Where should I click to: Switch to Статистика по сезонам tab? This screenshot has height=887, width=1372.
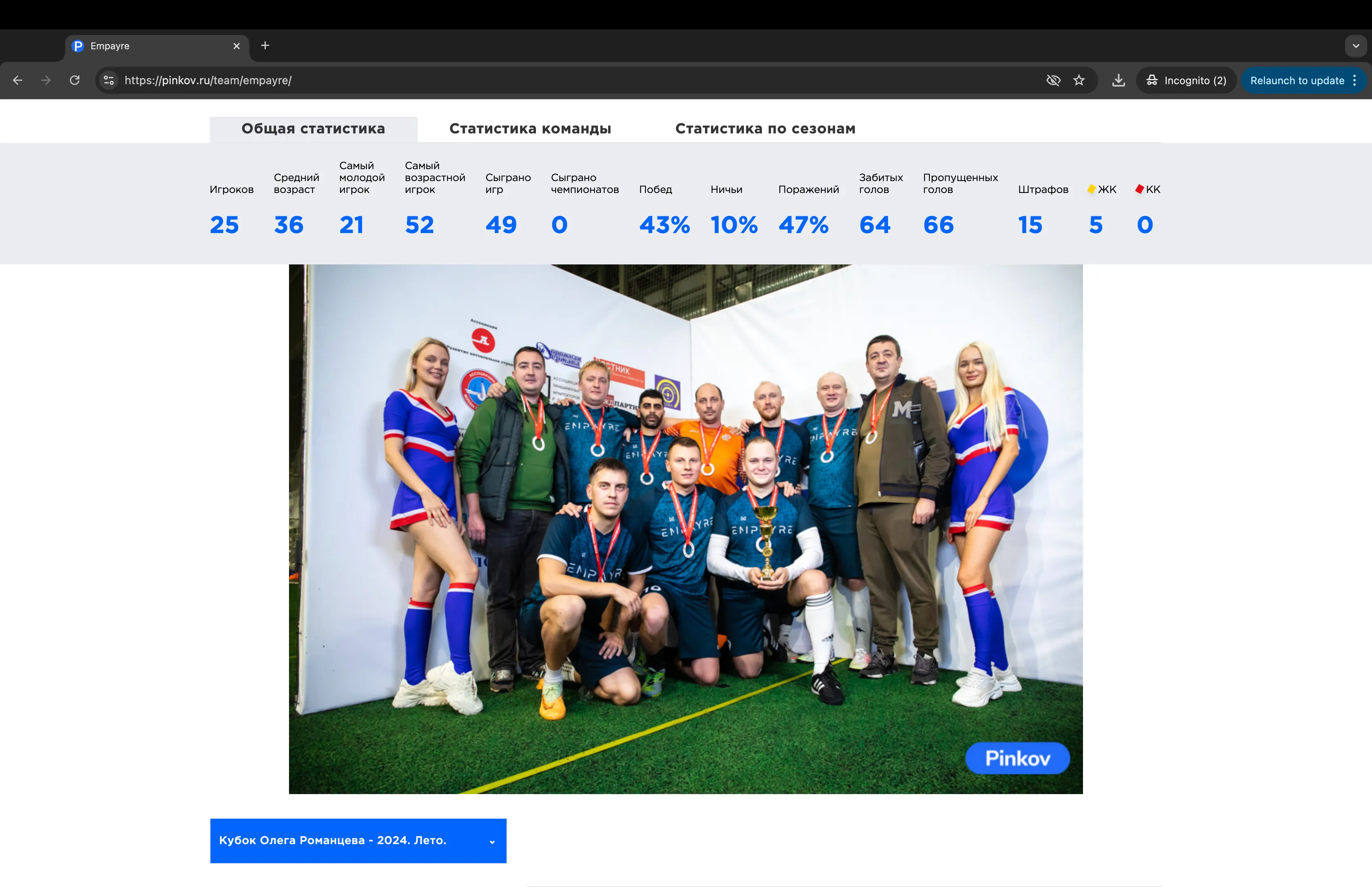tap(765, 129)
